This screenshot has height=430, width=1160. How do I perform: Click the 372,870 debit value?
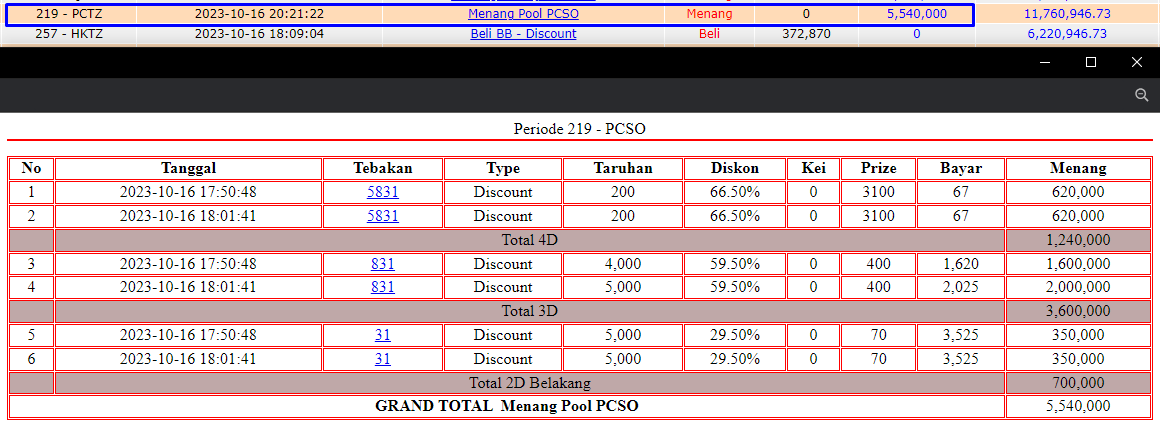click(806, 33)
